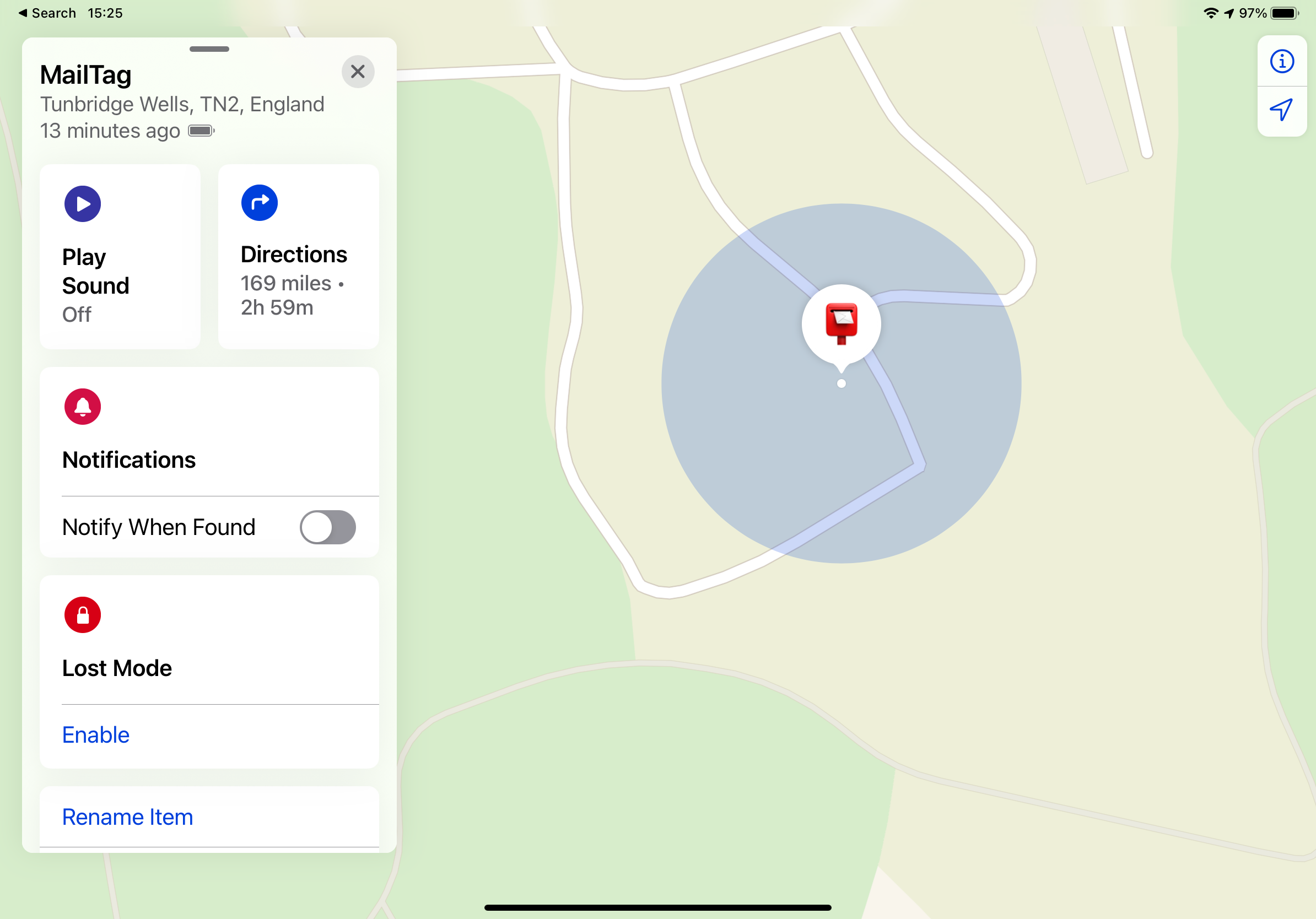Tap the Notifications bell icon
This screenshot has width=1316, height=919.
(82, 405)
